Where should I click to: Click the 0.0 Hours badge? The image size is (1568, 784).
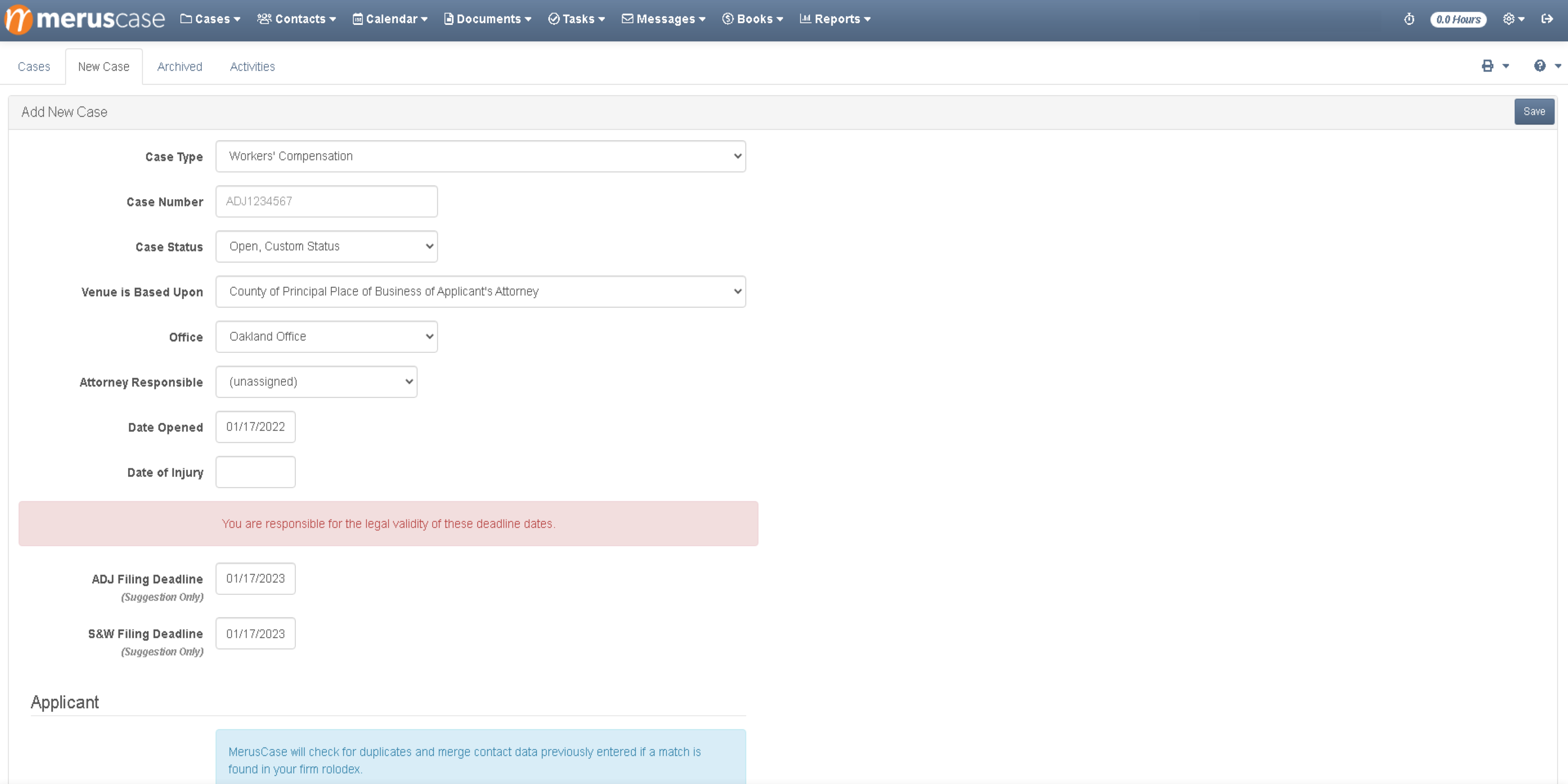[1458, 19]
